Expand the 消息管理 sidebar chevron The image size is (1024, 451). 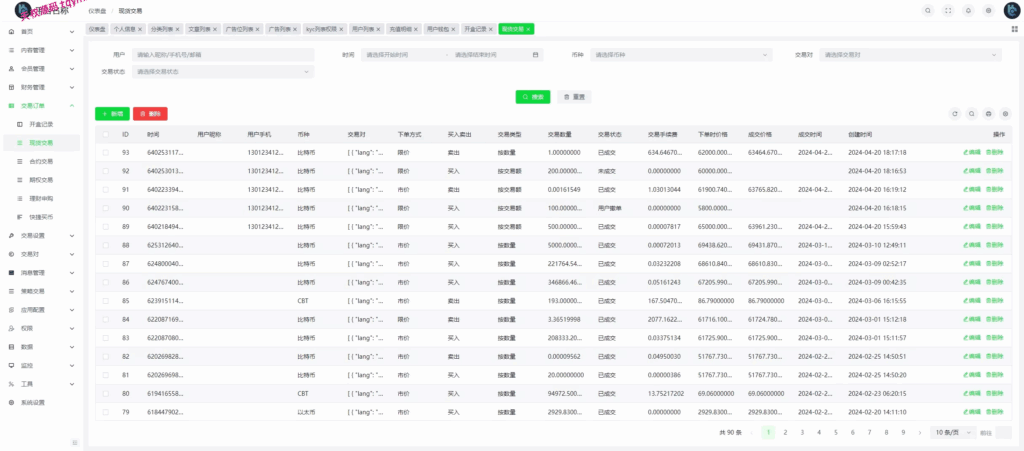click(72, 273)
